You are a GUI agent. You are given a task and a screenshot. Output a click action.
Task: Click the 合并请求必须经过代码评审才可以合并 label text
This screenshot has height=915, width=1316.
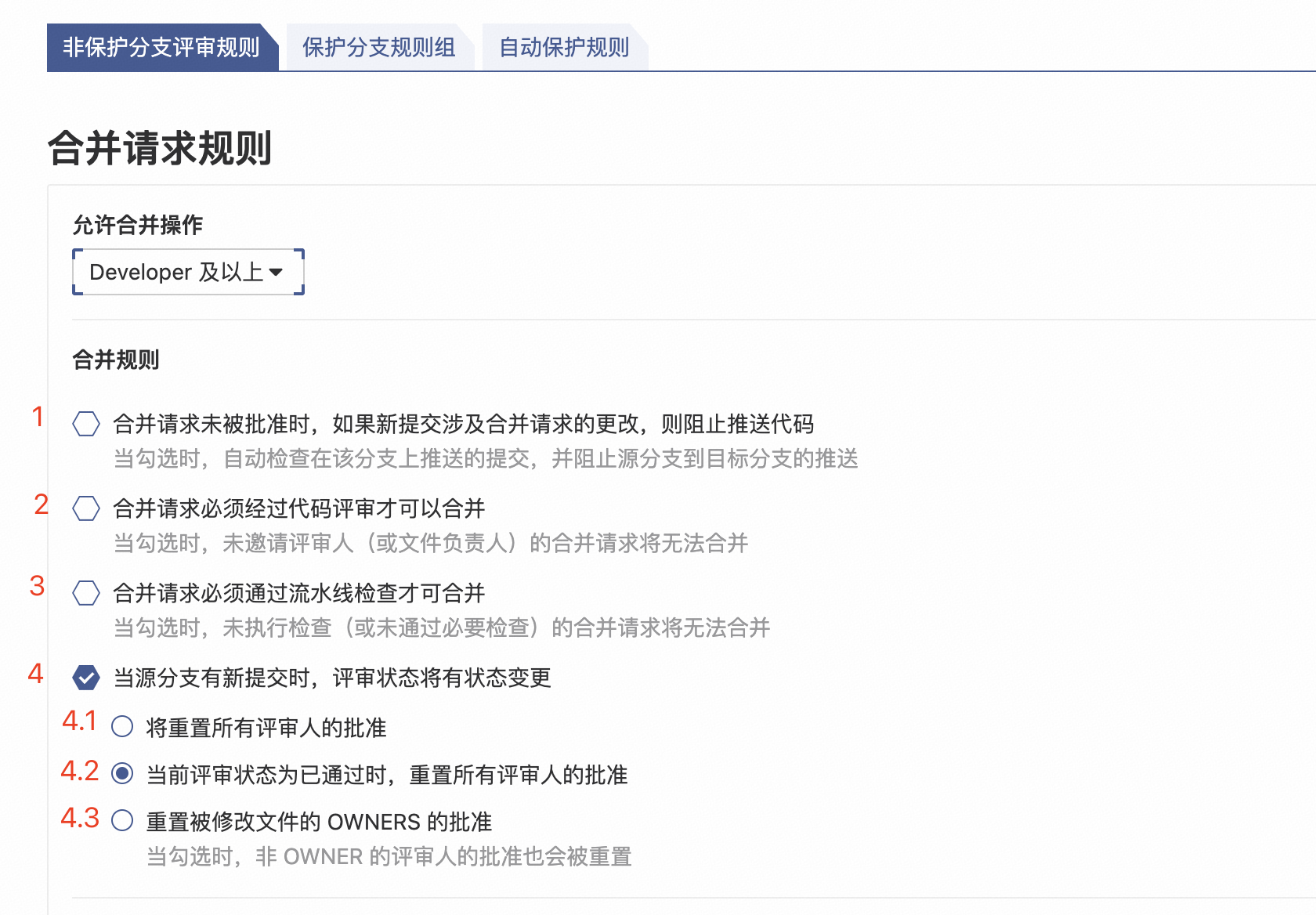click(298, 508)
